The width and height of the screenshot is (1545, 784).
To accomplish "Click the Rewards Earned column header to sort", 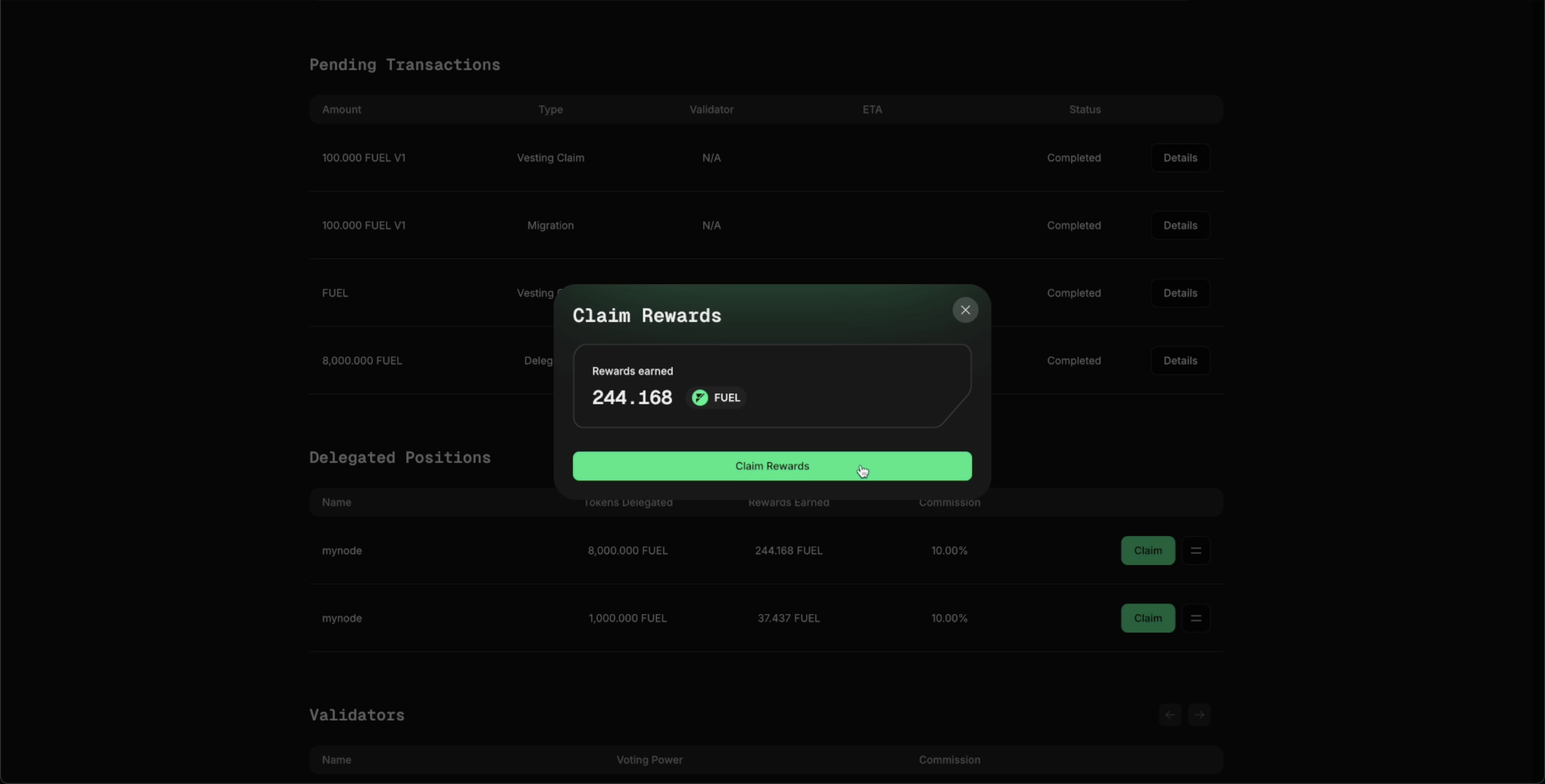I will 789,502.
